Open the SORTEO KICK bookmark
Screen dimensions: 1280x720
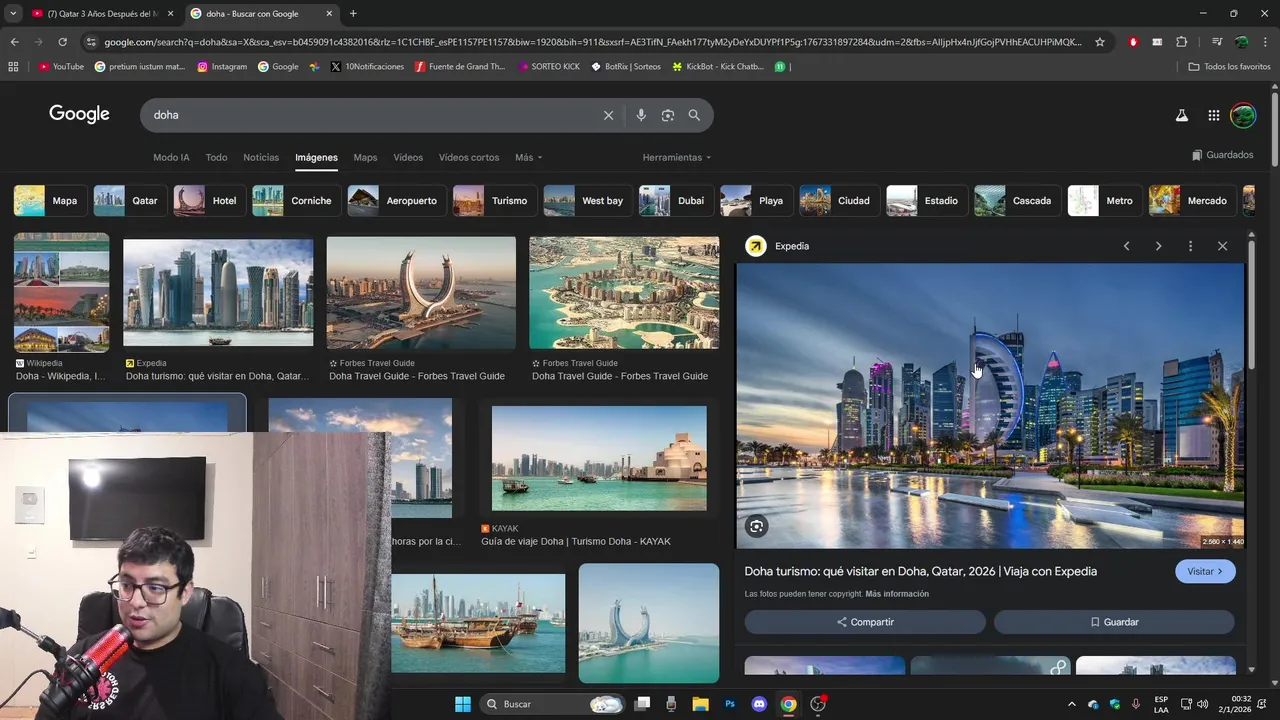click(x=548, y=67)
